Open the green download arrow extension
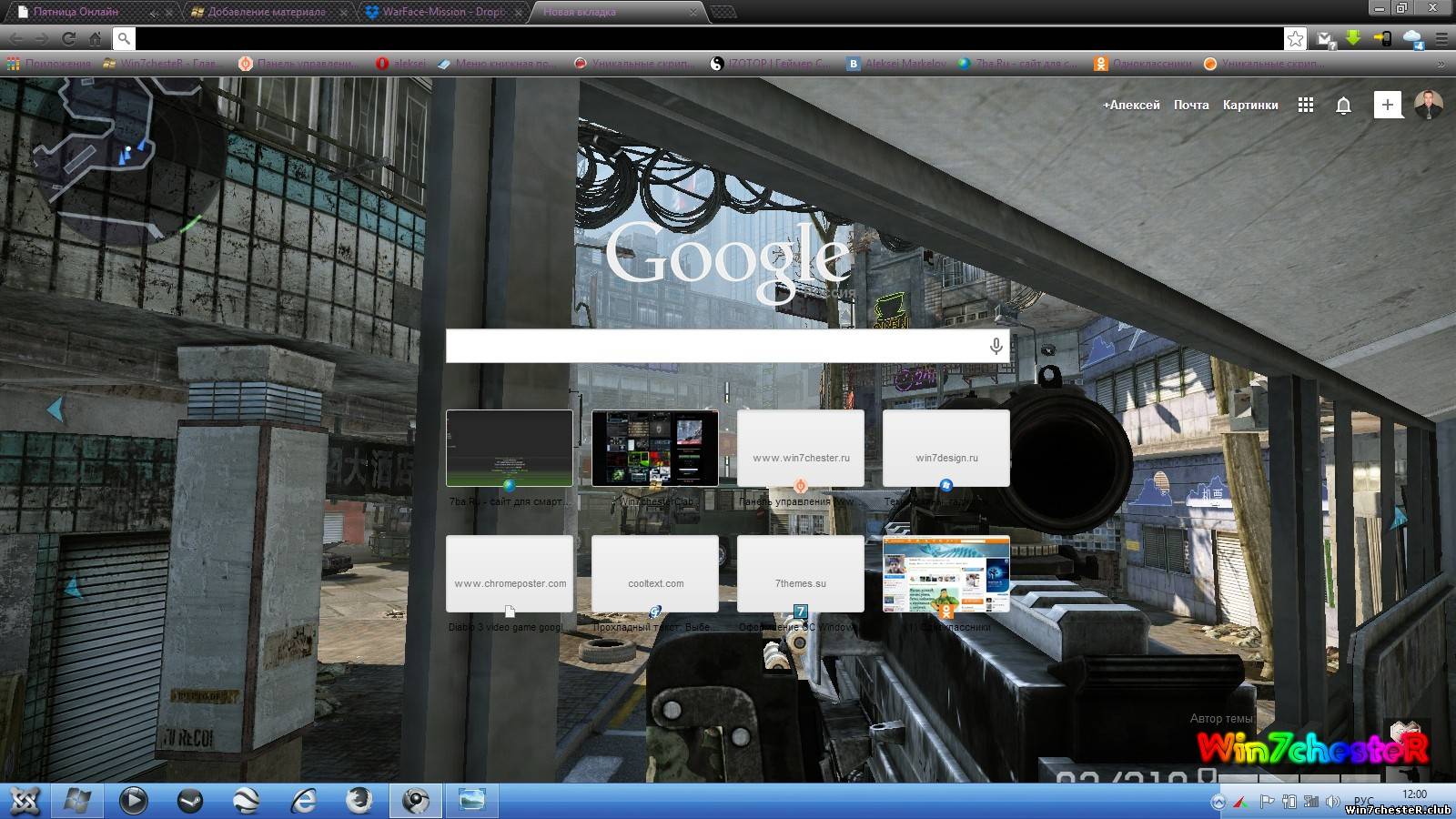This screenshot has height=819, width=1456. point(1353,38)
